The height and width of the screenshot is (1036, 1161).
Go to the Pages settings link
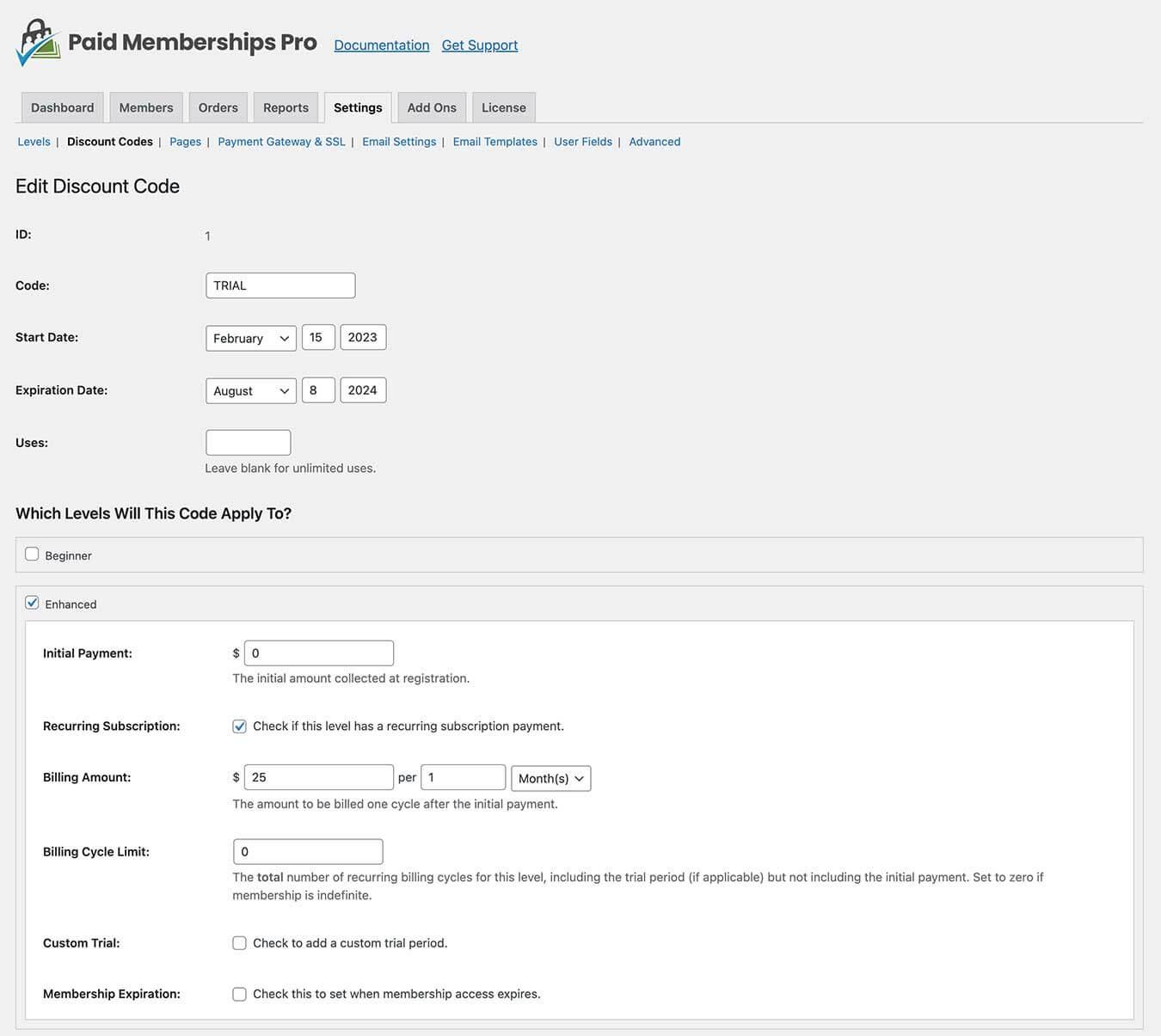coord(185,142)
